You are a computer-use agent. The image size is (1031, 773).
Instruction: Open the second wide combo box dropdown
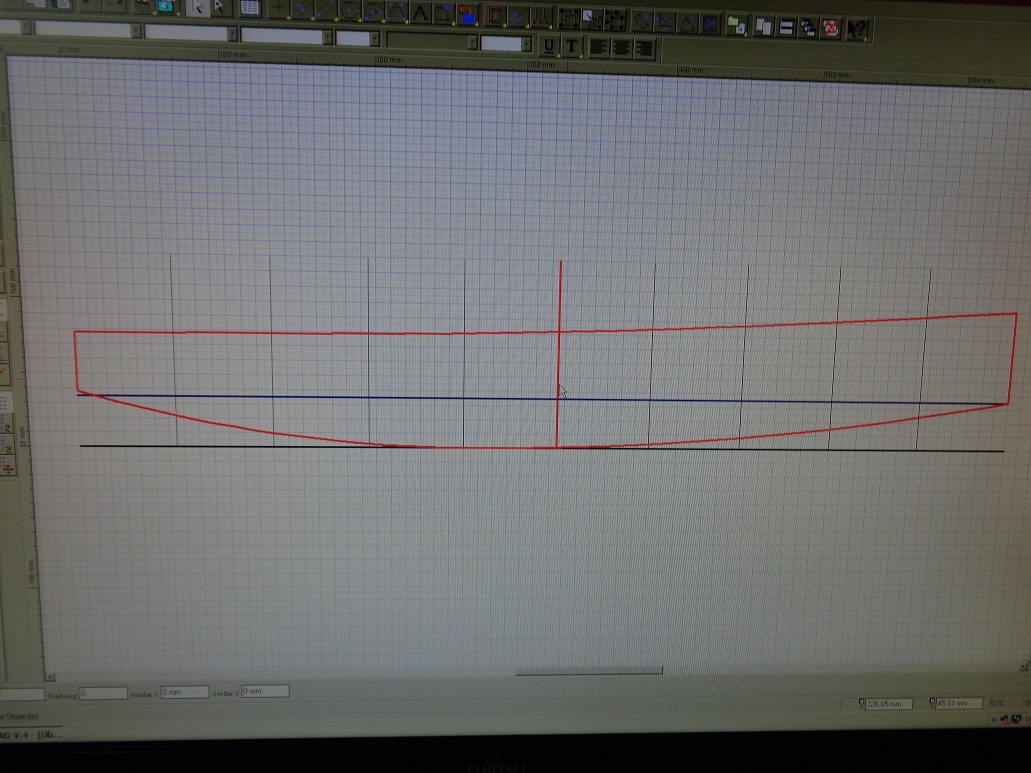(232, 34)
